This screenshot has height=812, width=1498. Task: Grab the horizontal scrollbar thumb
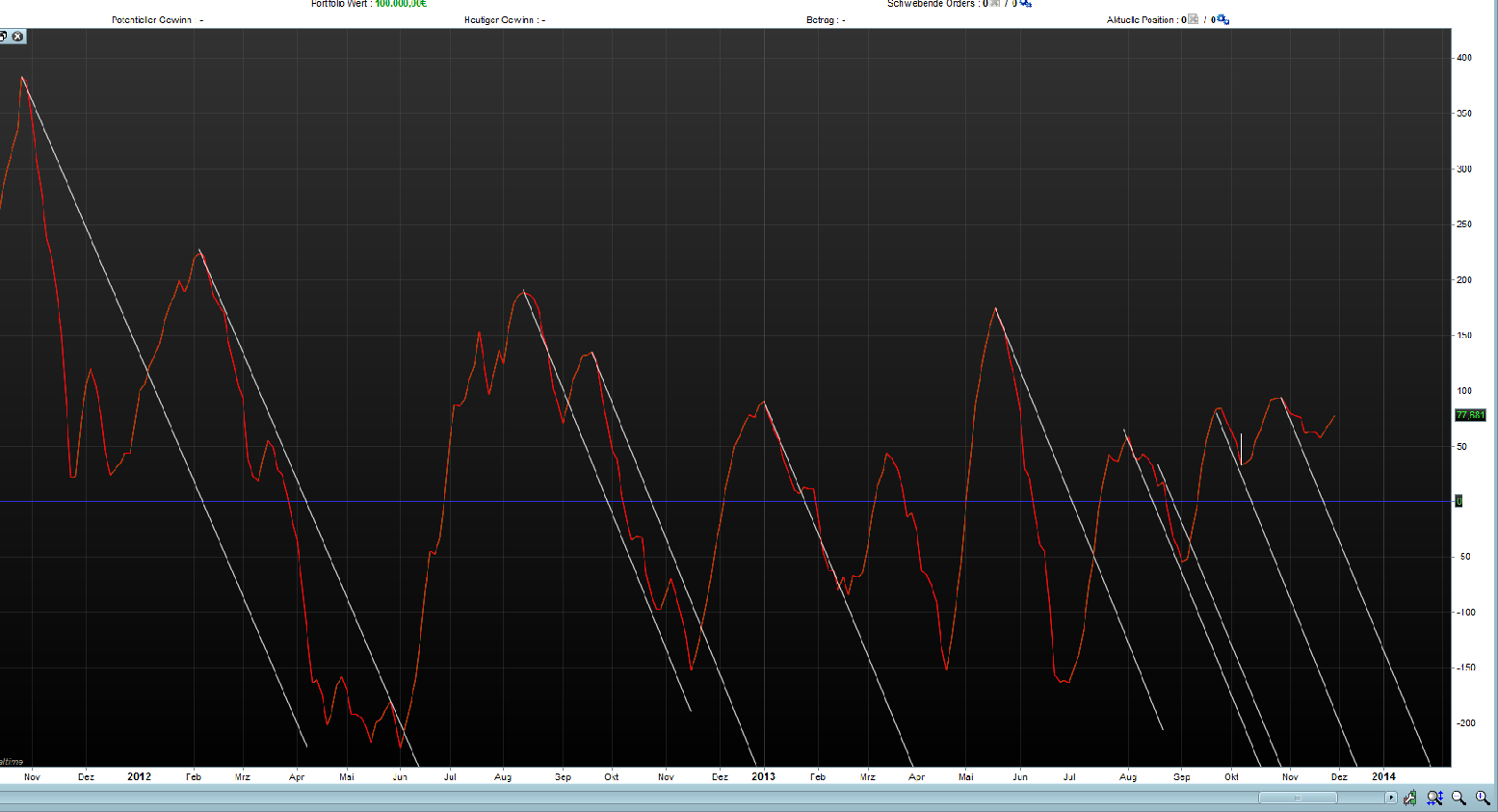1298,798
